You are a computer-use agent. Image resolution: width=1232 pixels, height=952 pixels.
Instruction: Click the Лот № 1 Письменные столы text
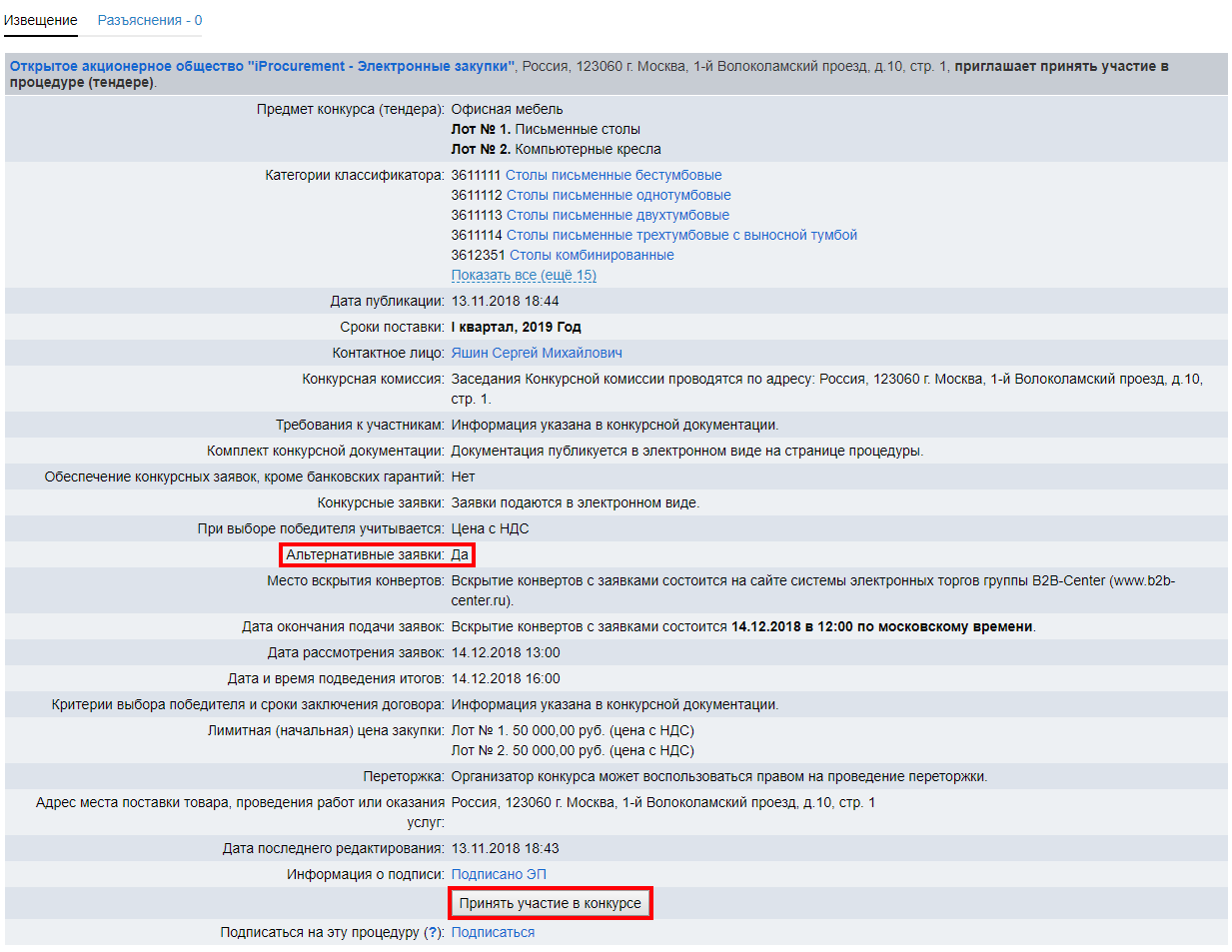[x=546, y=129]
